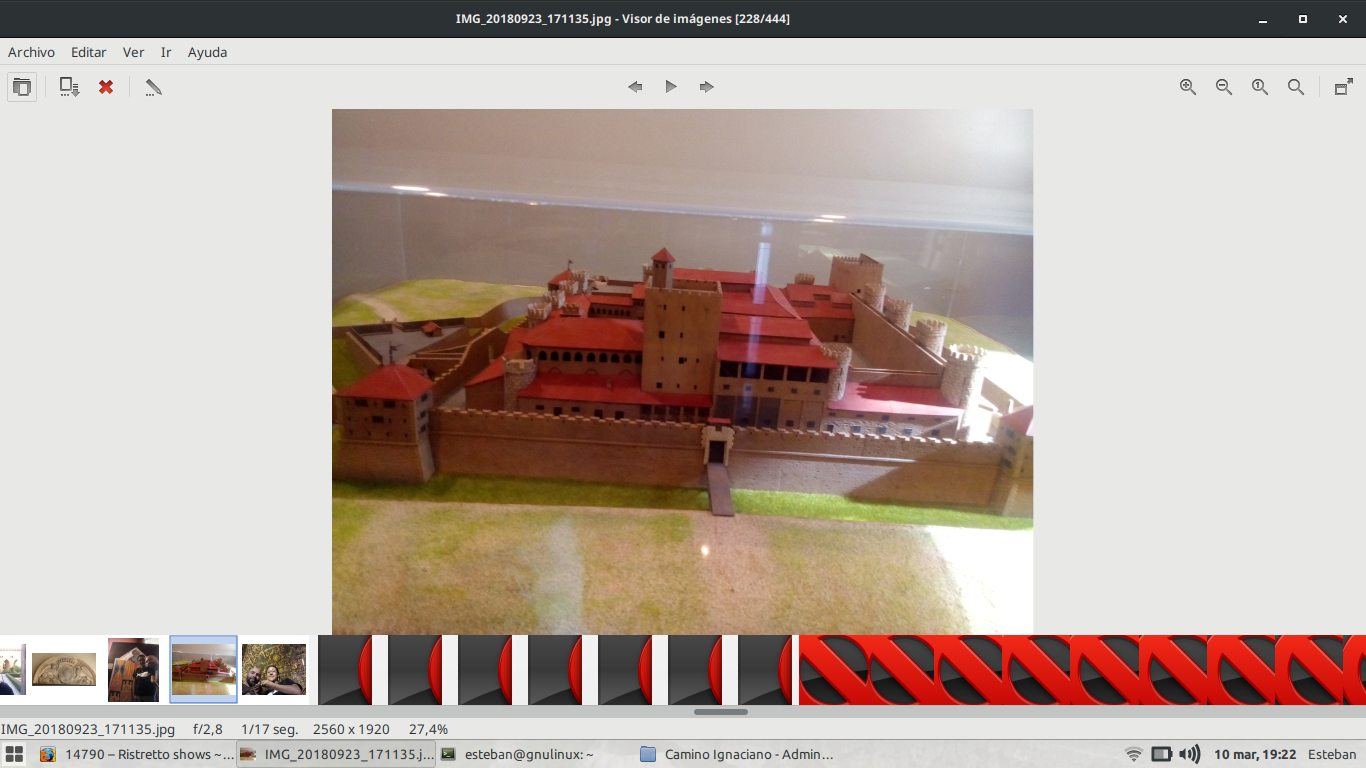Click the zoom out magnifier icon
The height and width of the screenshot is (768, 1366).
(1224, 87)
